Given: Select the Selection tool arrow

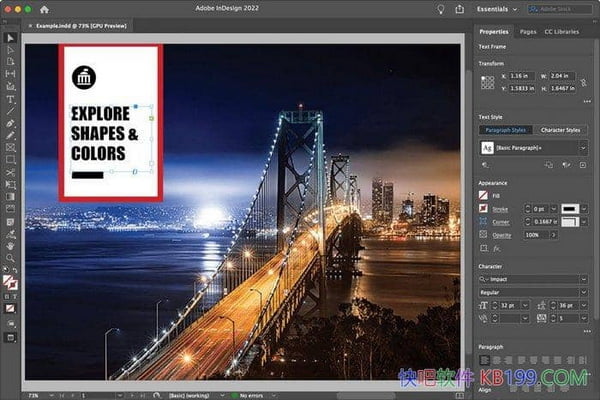Looking at the screenshot, I should coord(10,36).
